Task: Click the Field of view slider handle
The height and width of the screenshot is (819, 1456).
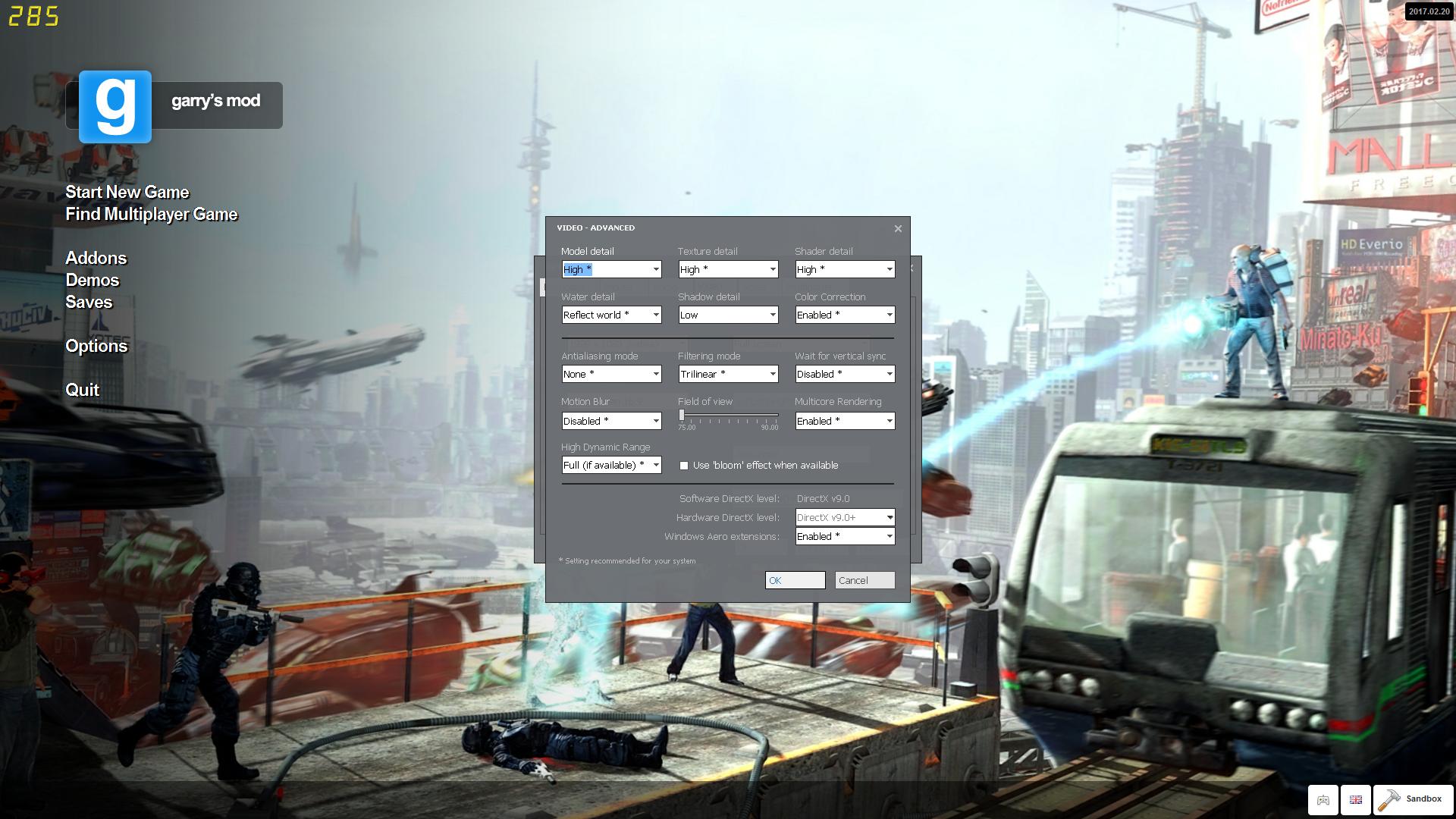Action: pyautogui.click(x=682, y=416)
